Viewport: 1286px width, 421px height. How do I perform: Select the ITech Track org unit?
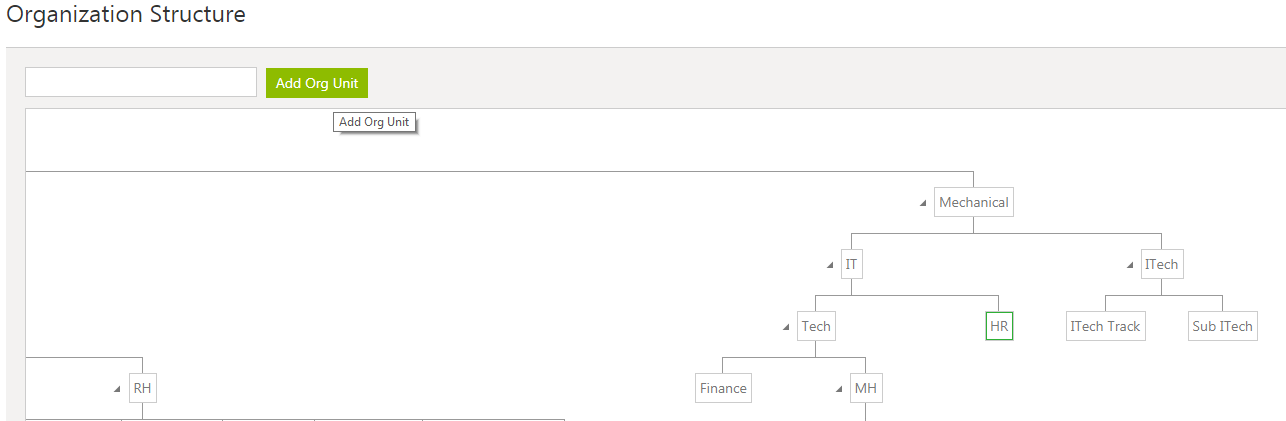tap(1105, 327)
